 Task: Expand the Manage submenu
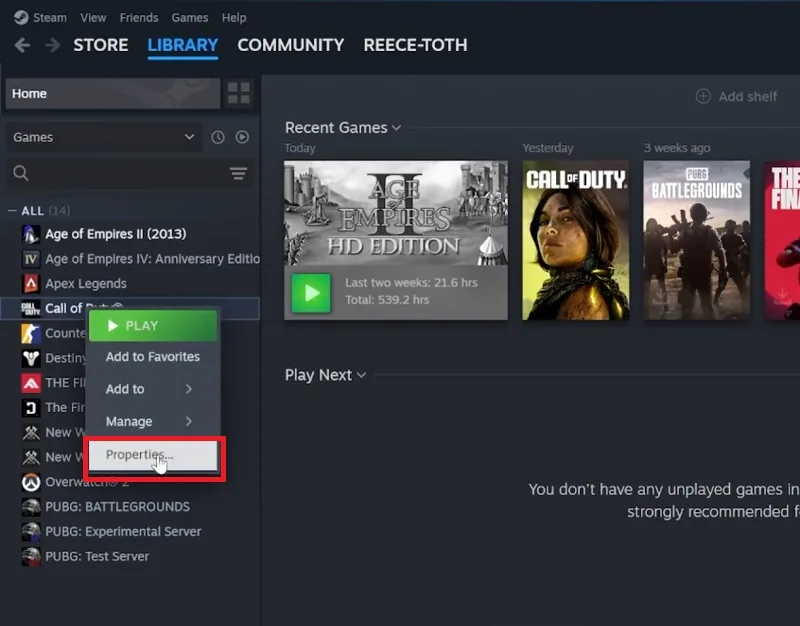(x=154, y=422)
